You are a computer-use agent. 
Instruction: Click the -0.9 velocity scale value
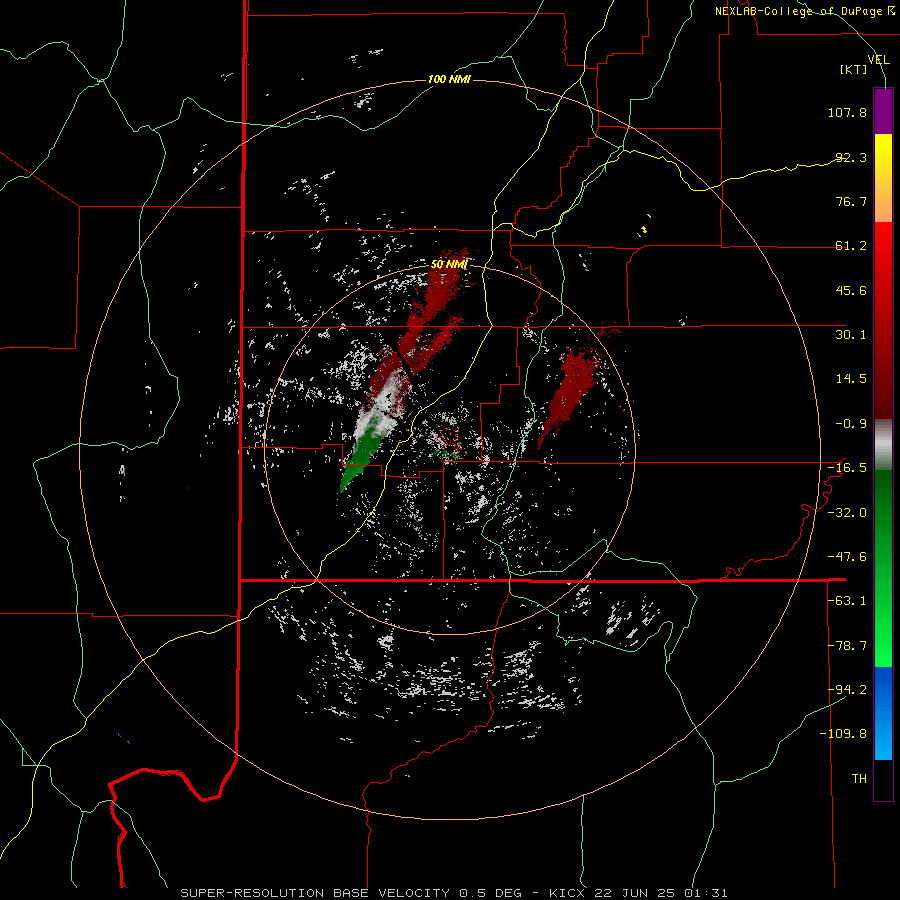[851, 424]
